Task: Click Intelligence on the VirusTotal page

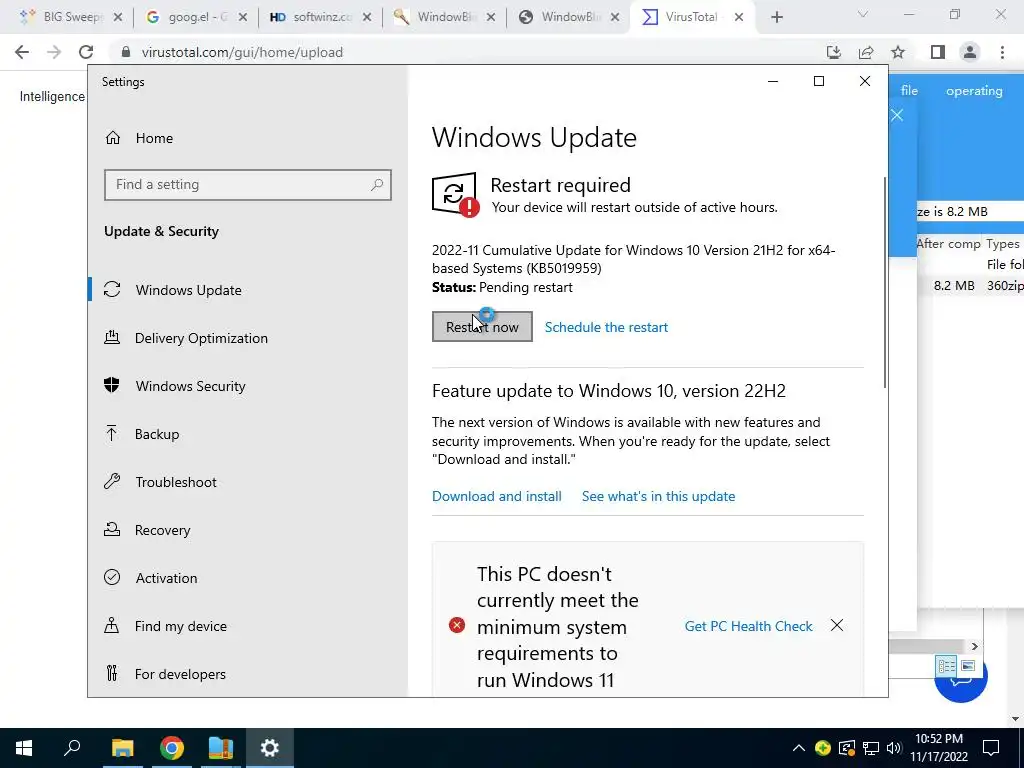Action: pos(52,96)
